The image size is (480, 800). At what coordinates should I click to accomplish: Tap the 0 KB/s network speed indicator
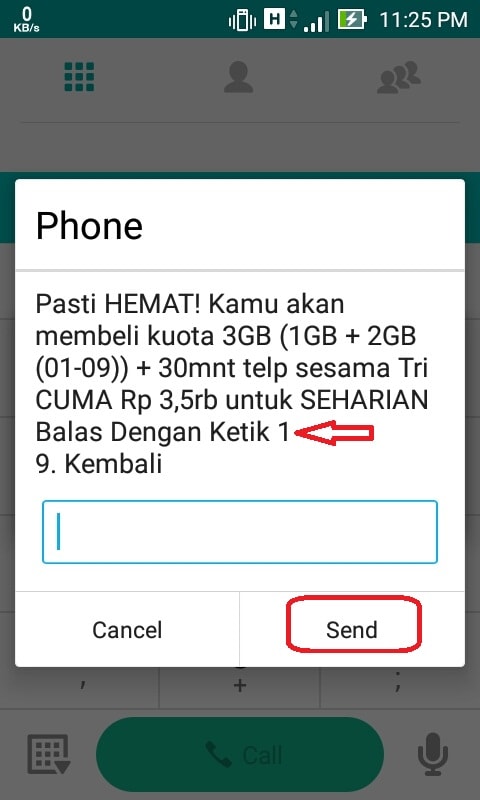[x=27, y=19]
